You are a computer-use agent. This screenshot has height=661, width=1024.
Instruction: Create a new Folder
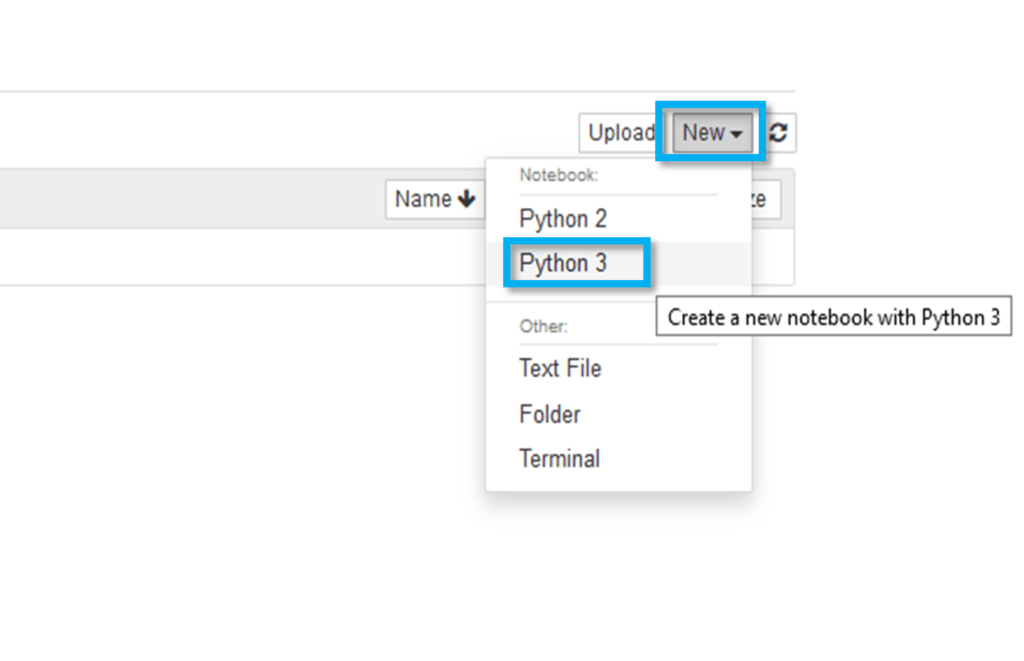[618, 414]
